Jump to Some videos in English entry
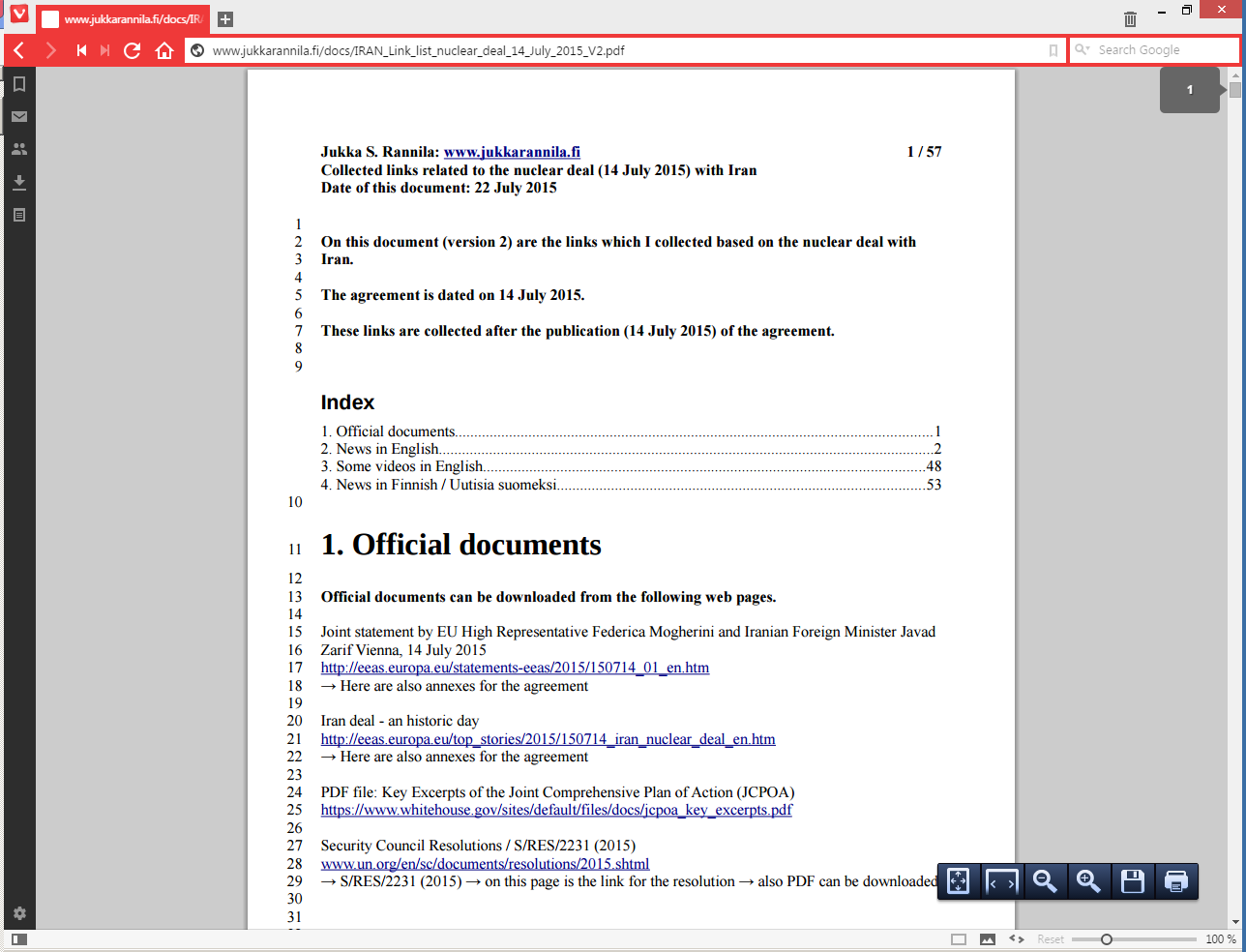Viewport: 1246px width, 952px height. pyautogui.click(x=631, y=466)
